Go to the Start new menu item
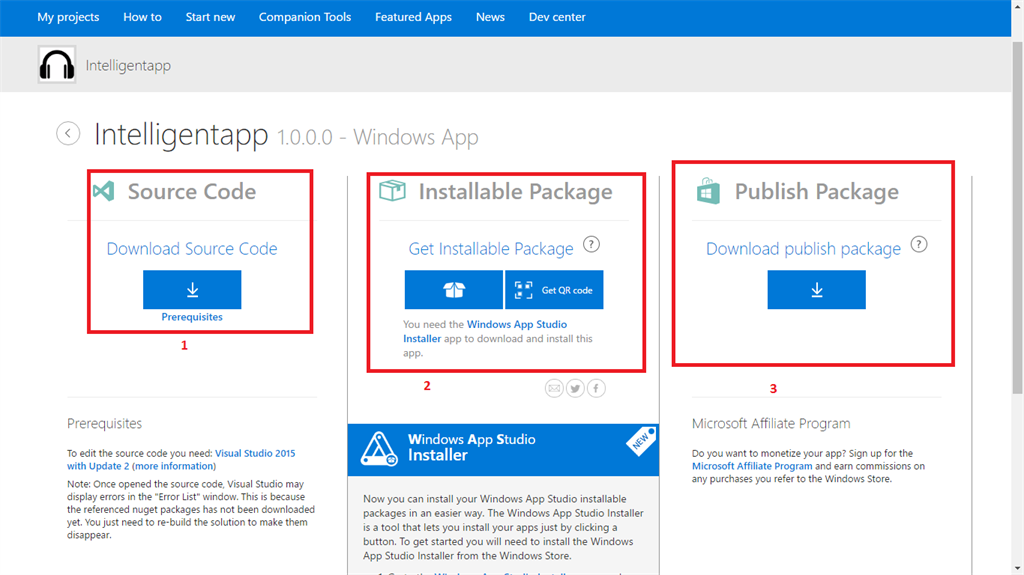1024x575 pixels. pos(210,17)
